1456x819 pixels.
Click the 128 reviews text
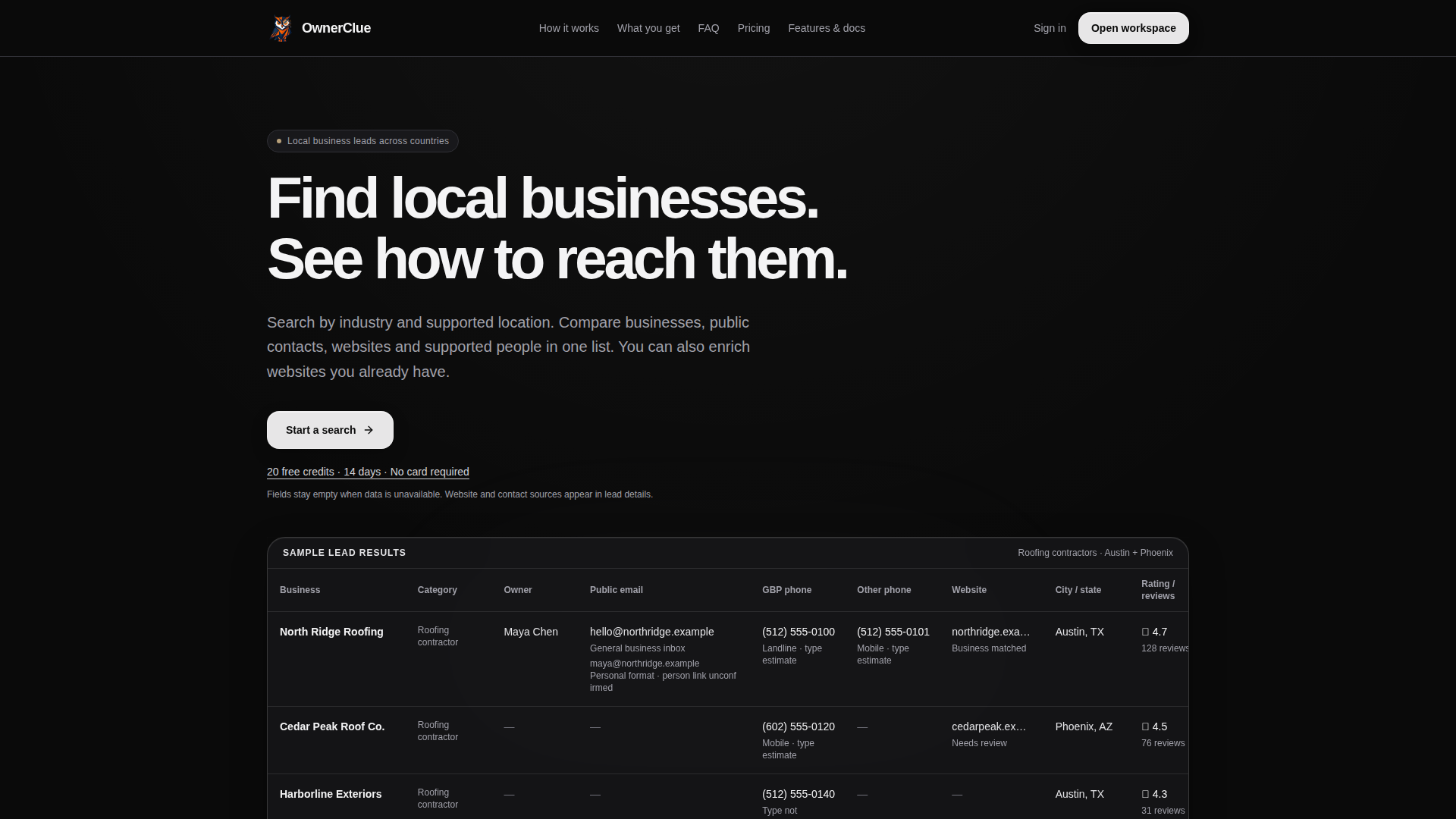coord(1165,648)
